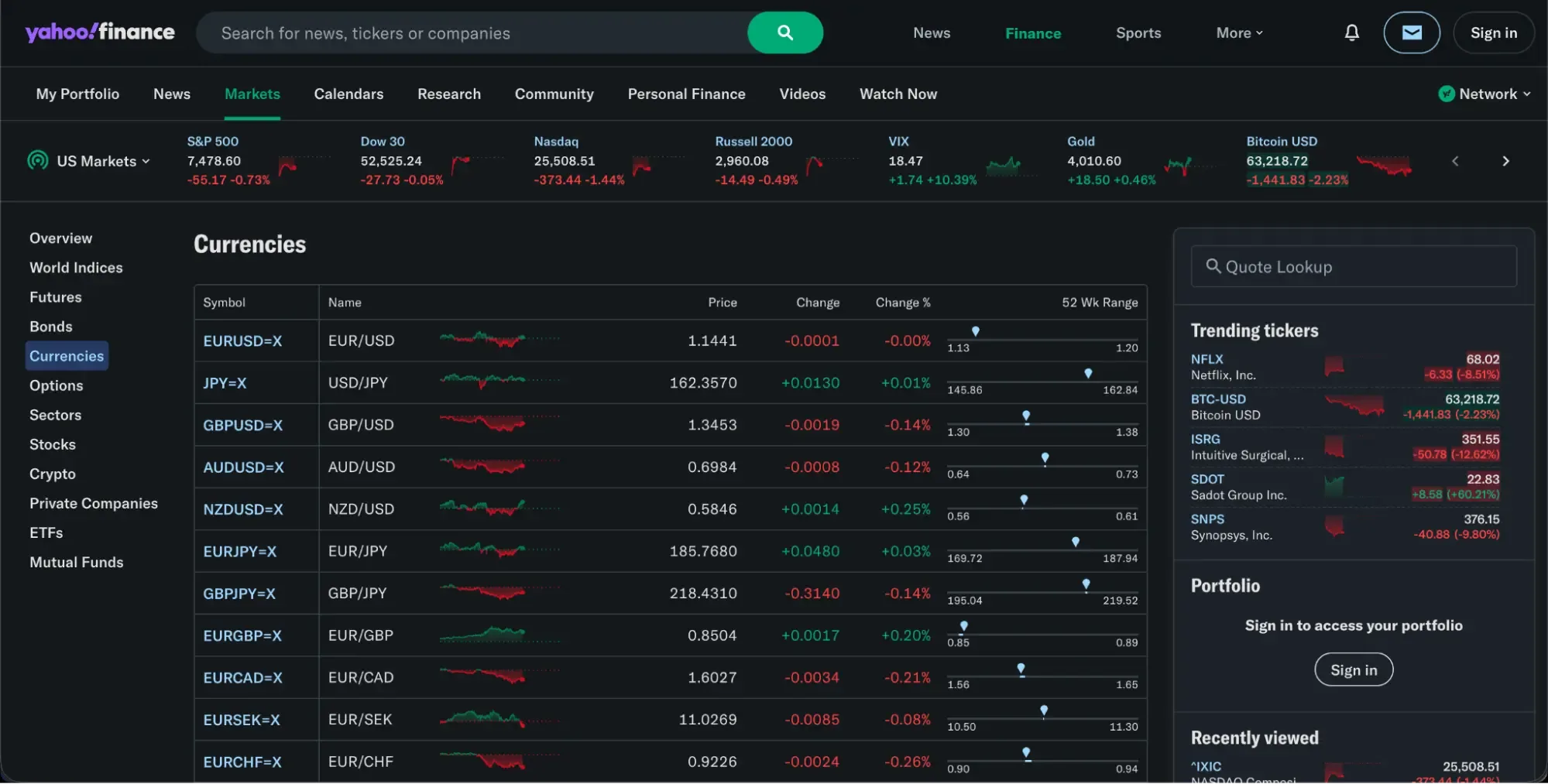Show next market tickers with right arrow
Image resolution: width=1548 pixels, height=784 pixels.
pyautogui.click(x=1505, y=161)
